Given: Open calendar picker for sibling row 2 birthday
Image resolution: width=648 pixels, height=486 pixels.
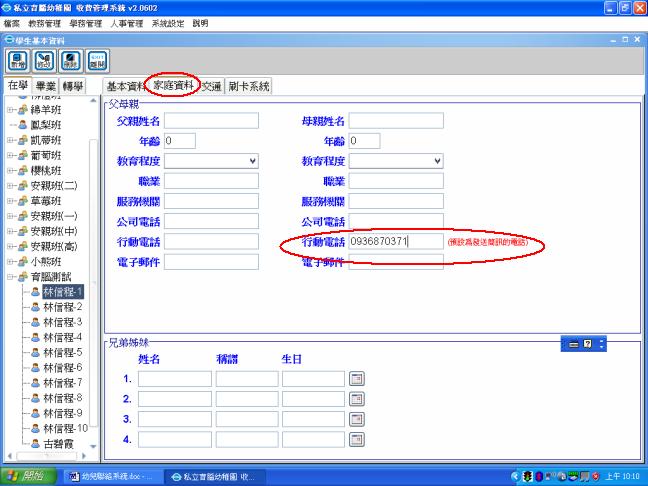Looking at the screenshot, I should tap(357, 399).
